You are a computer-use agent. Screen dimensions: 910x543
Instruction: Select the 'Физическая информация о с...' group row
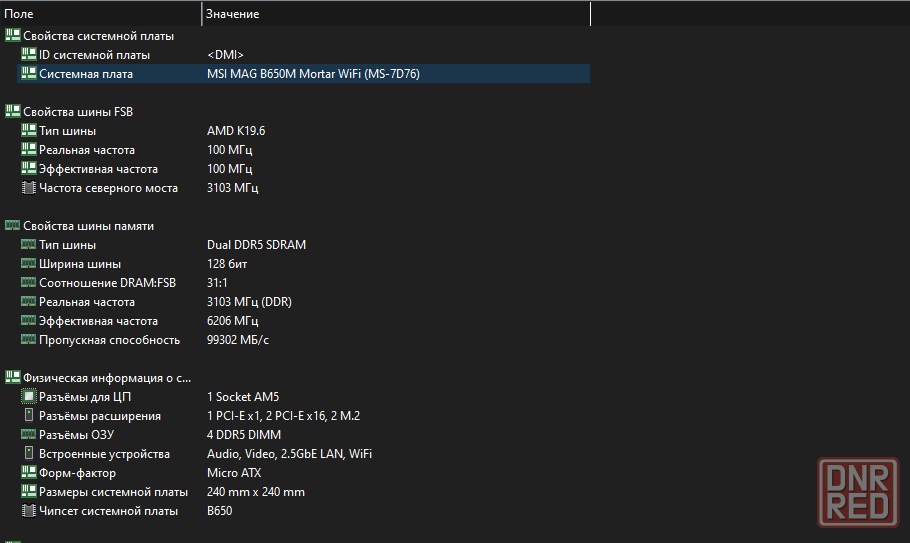[x=106, y=378]
